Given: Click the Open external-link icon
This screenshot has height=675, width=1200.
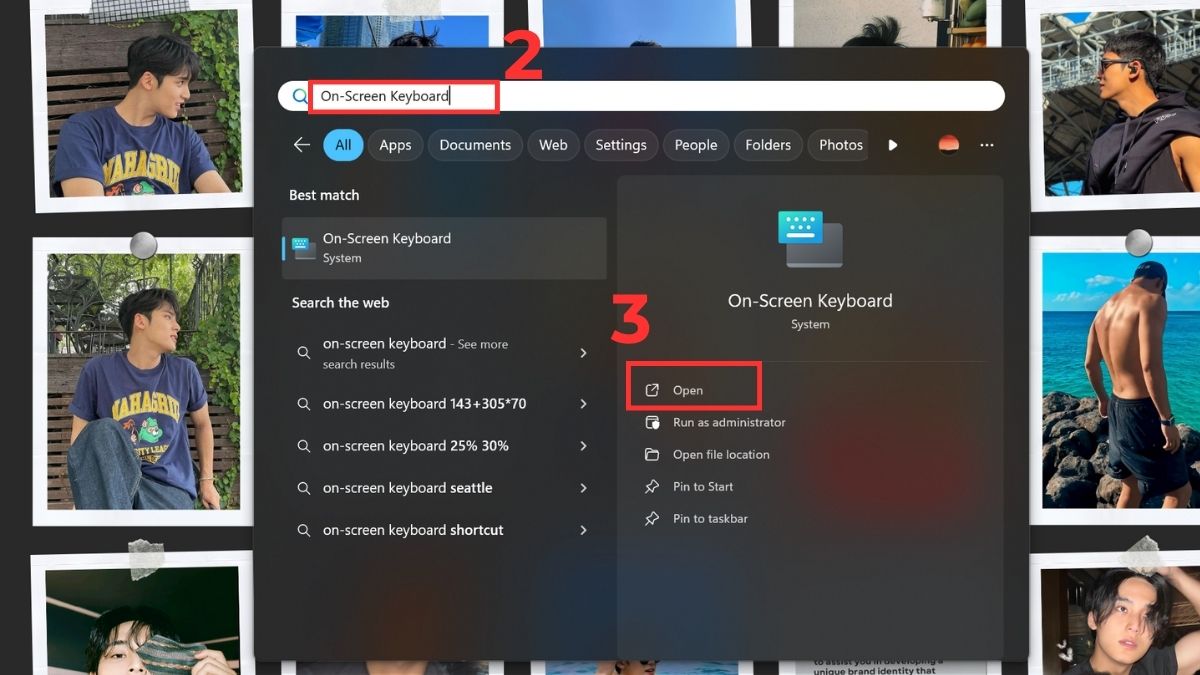Looking at the screenshot, I should pyautogui.click(x=652, y=390).
